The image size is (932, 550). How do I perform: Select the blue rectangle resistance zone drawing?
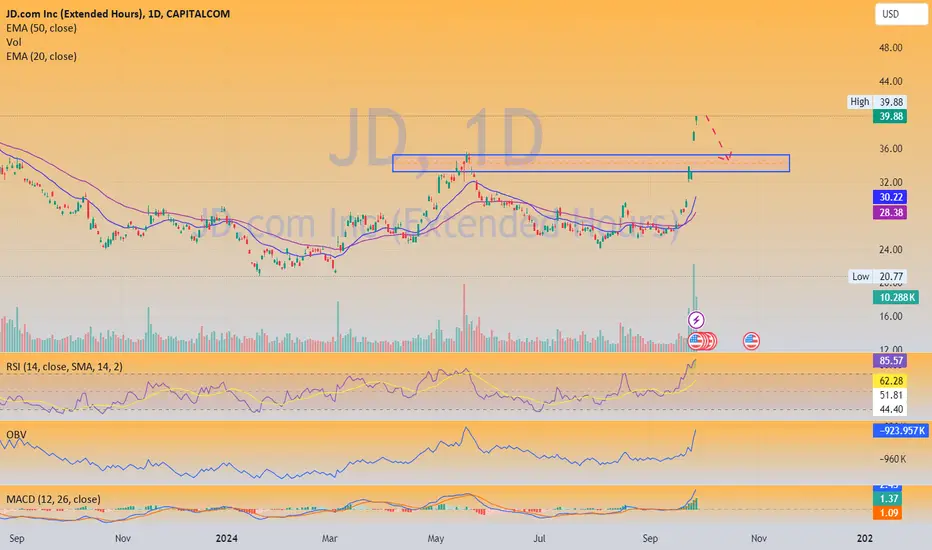tap(591, 163)
